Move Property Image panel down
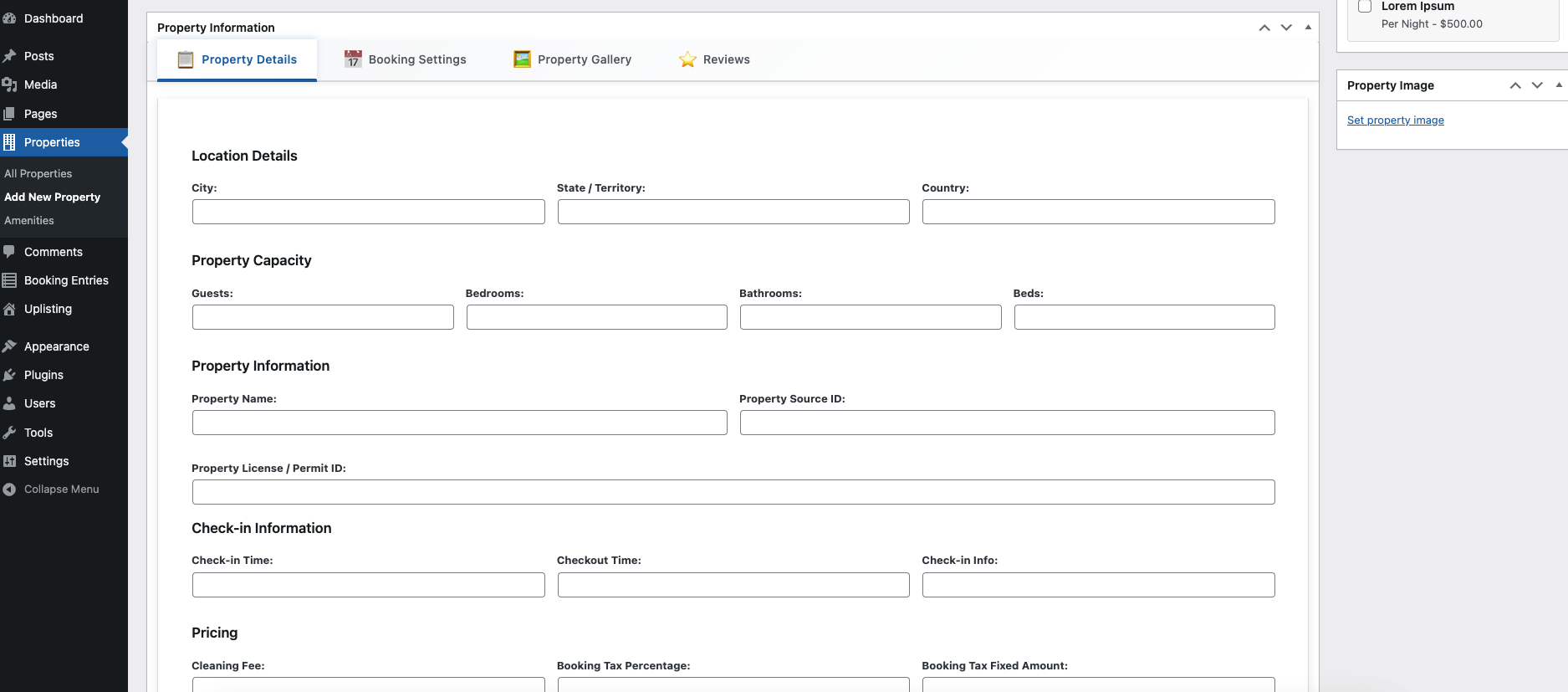The height and width of the screenshot is (692, 1568). tap(1537, 85)
